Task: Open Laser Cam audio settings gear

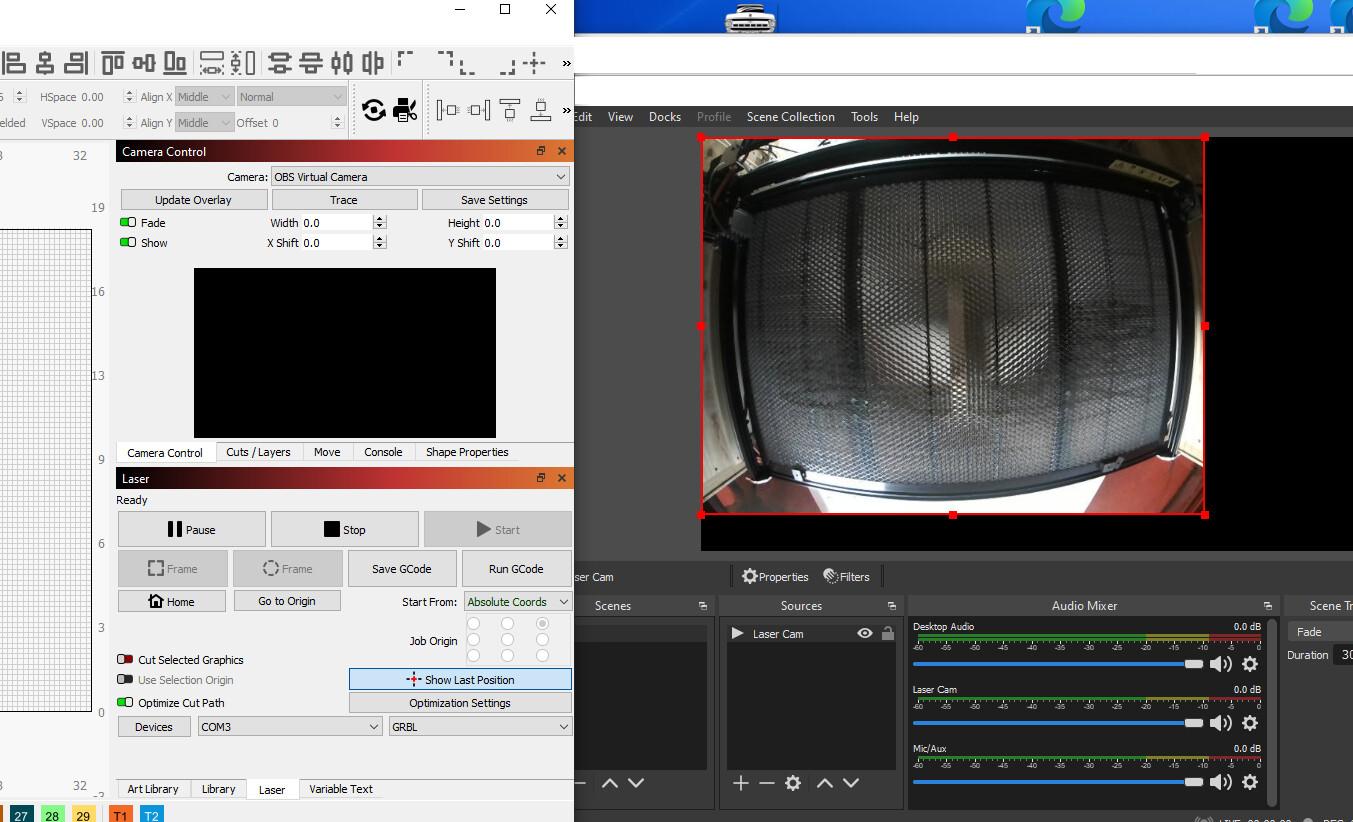Action: pyautogui.click(x=1250, y=723)
